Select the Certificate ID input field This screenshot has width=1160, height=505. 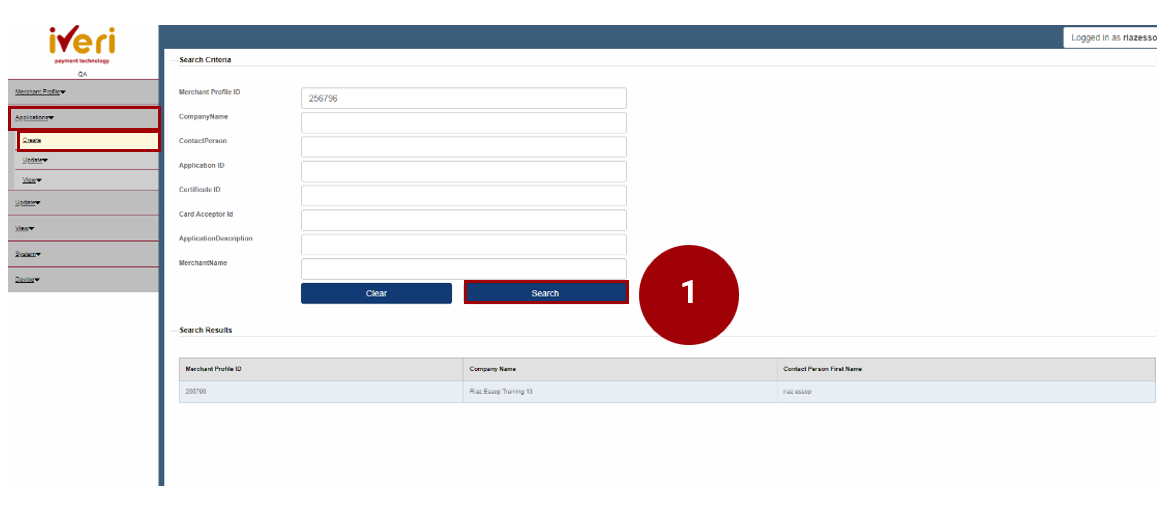[x=463, y=196]
